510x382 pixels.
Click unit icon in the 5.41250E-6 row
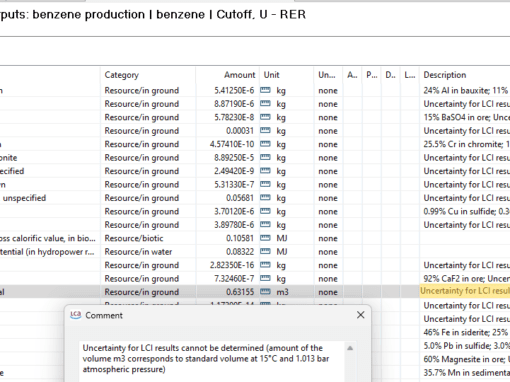(x=265, y=90)
